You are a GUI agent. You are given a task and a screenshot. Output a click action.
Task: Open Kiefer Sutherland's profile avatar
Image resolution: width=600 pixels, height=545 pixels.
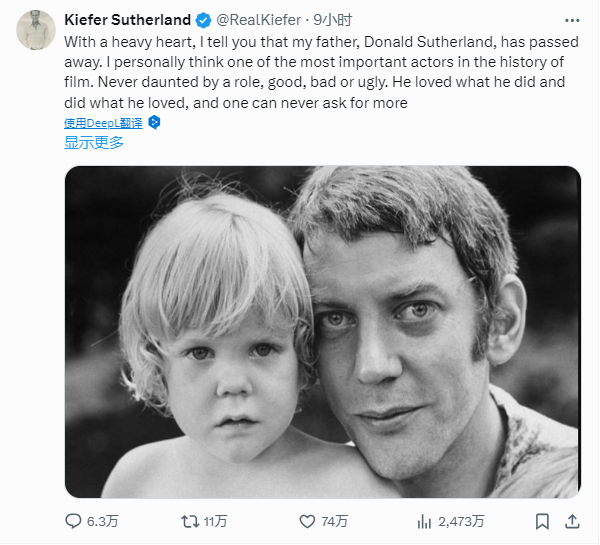(x=35, y=28)
